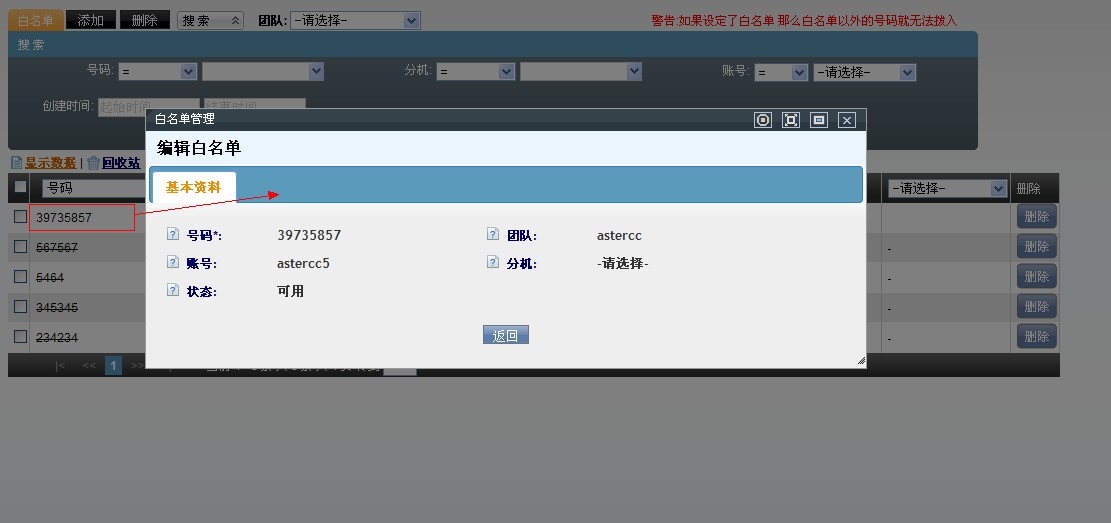1111x523 pixels.
Task: Click the 删除 button in the first table row
Action: [1036, 217]
